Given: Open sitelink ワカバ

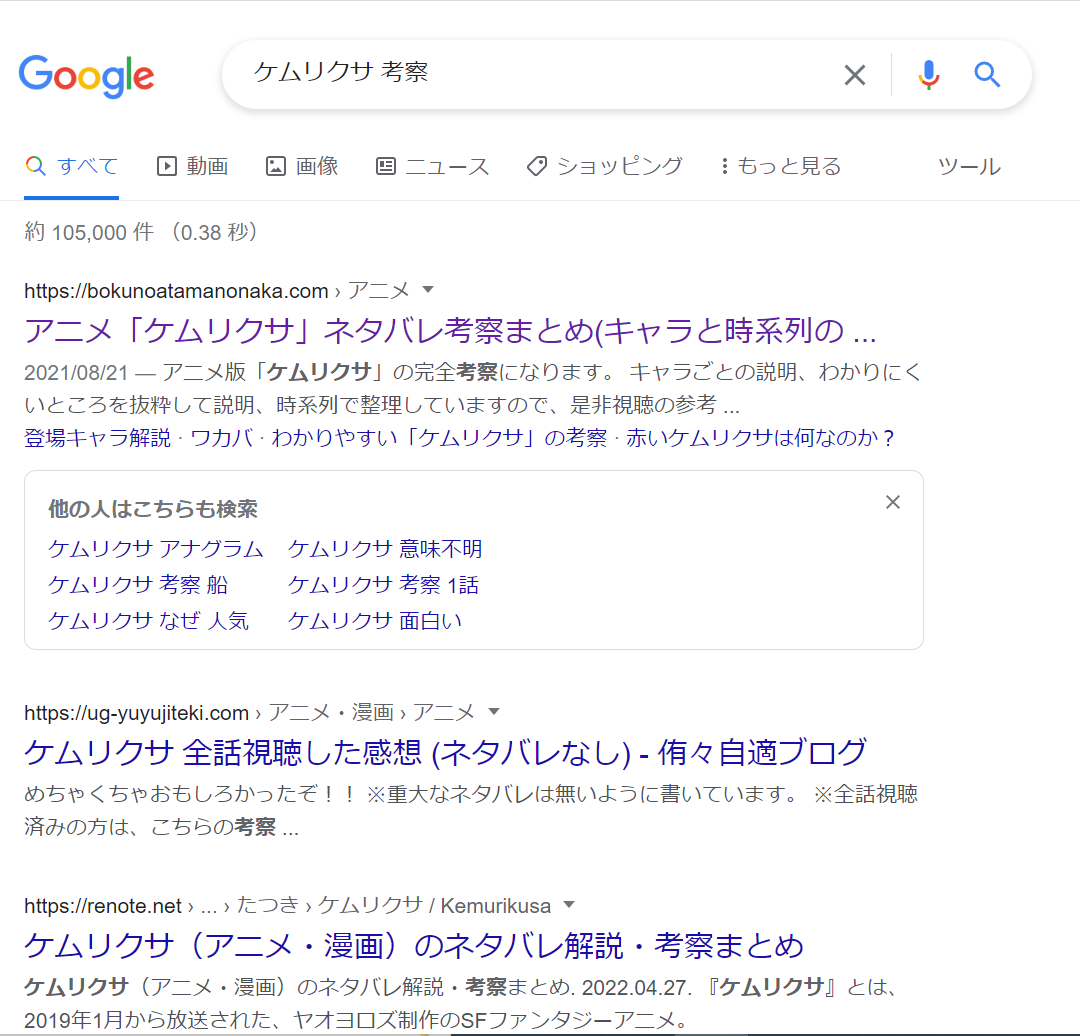Looking at the screenshot, I should click(221, 437).
